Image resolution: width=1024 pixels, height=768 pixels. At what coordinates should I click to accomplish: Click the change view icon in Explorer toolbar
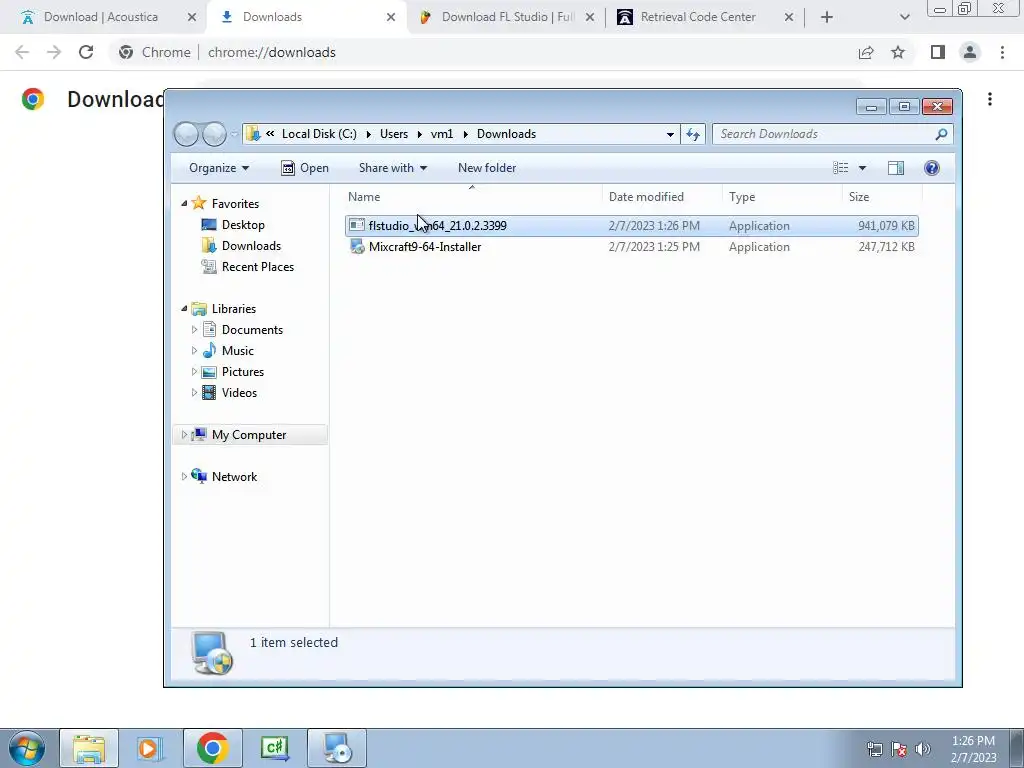coord(840,168)
